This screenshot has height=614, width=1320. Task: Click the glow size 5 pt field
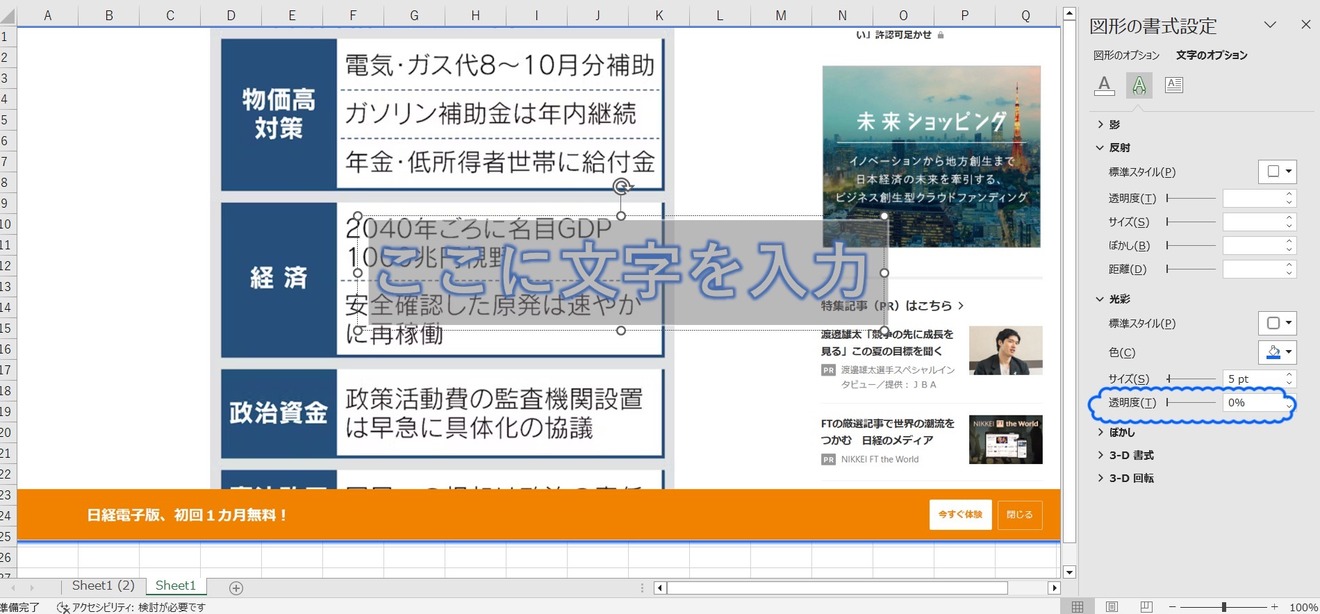tap(1253, 379)
